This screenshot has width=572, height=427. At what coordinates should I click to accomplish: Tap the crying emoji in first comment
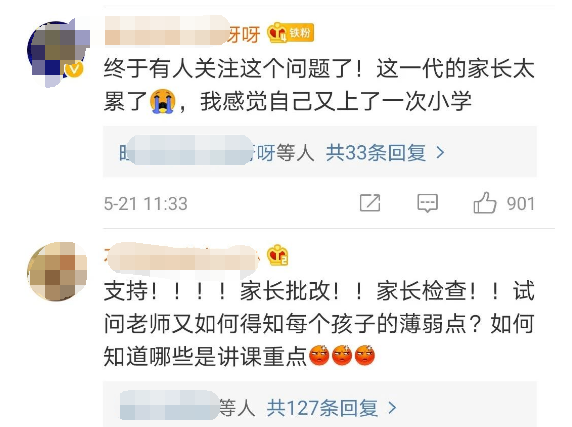point(163,101)
